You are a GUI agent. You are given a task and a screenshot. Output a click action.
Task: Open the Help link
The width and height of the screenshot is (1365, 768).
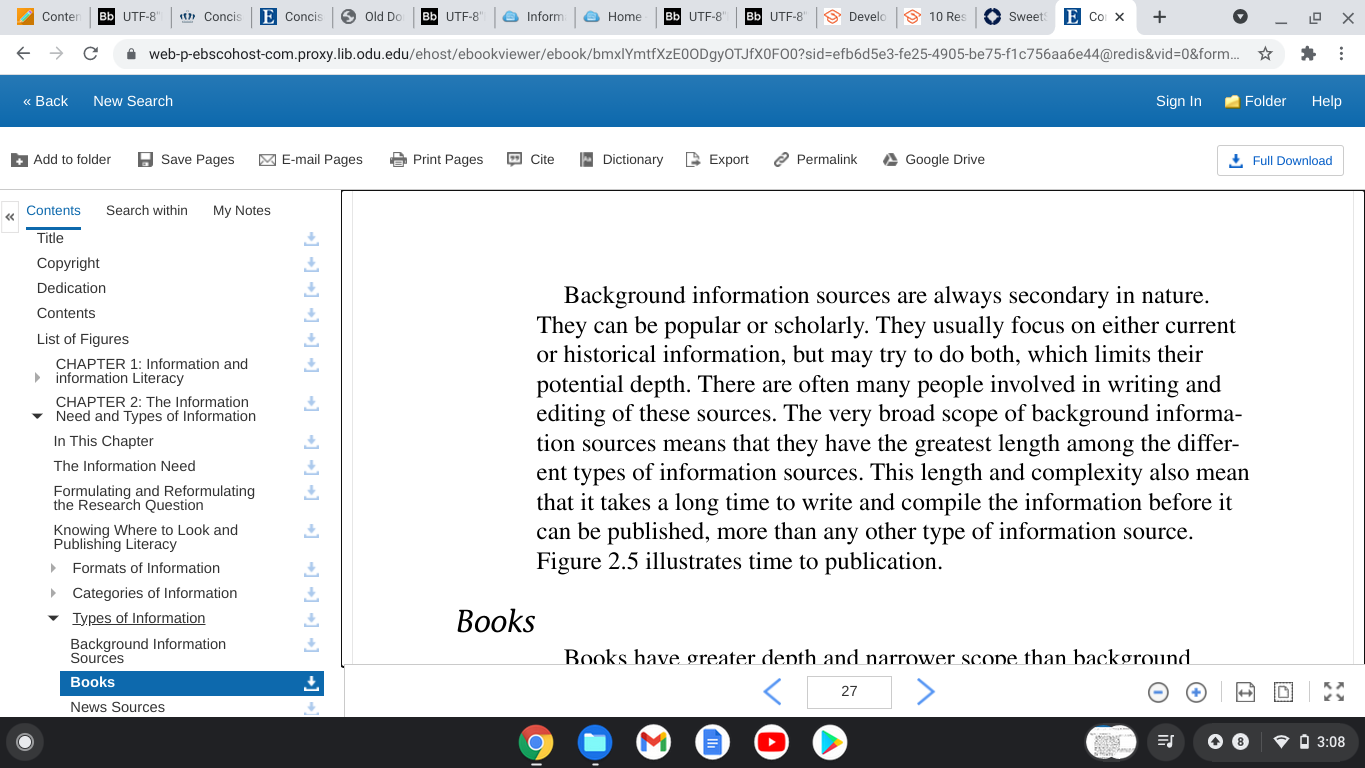coord(1327,101)
